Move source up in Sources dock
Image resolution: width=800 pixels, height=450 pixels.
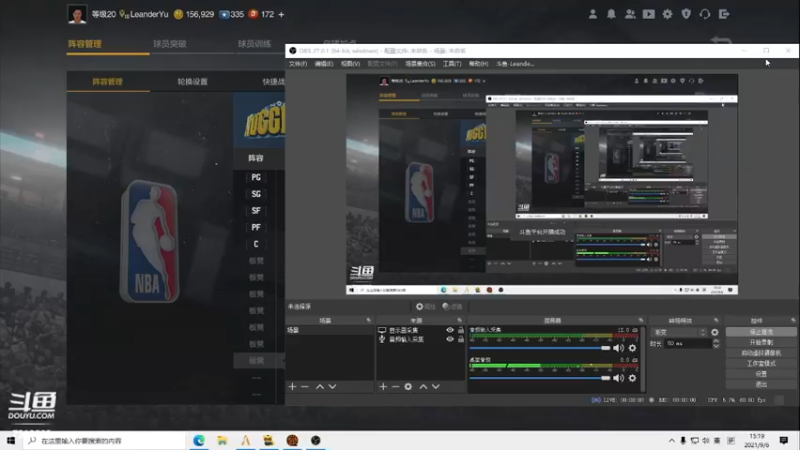coord(423,387)
